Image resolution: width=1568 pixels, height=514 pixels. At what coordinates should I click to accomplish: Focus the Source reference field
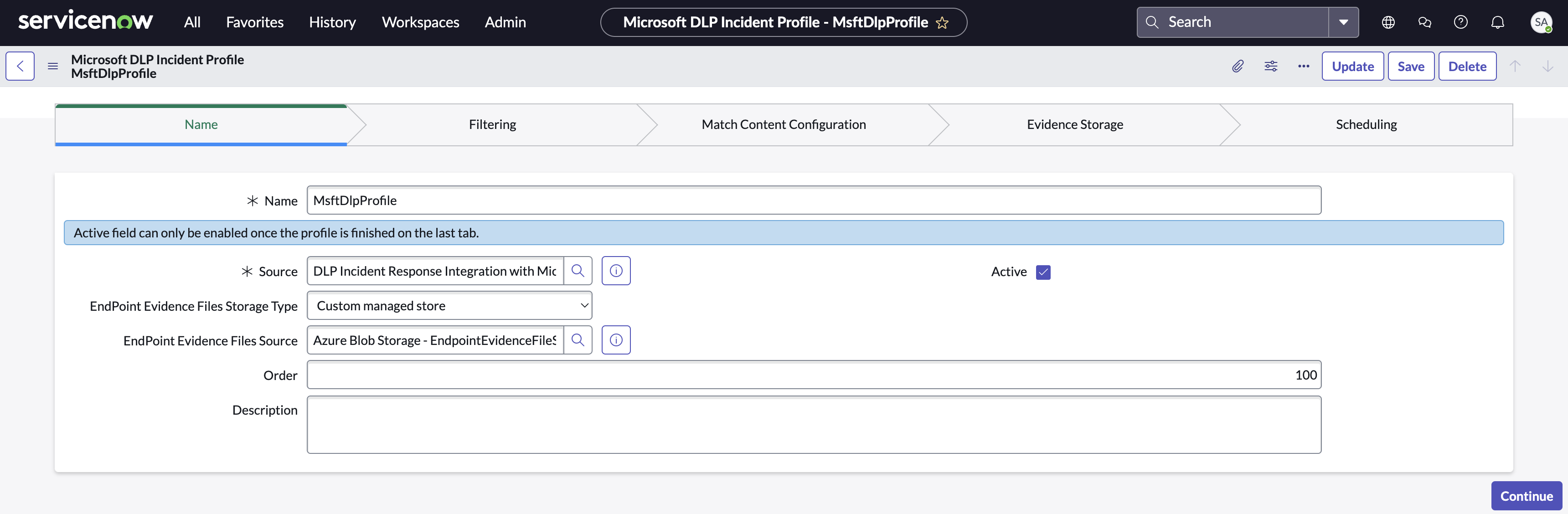435,271
